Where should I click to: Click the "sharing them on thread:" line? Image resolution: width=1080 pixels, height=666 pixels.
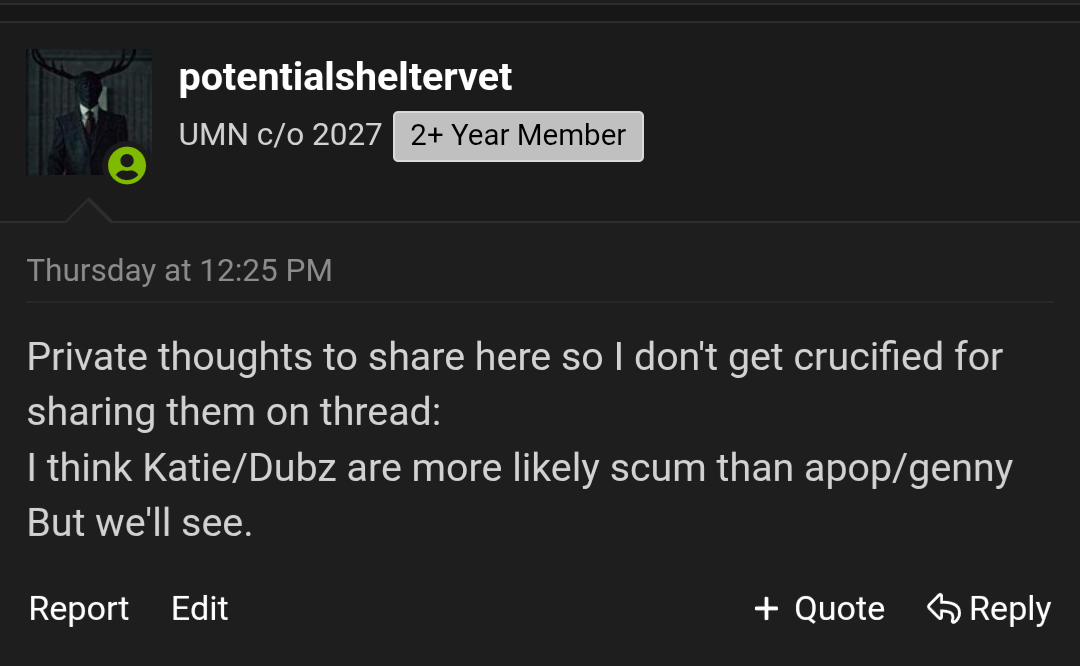click(234, 412)
